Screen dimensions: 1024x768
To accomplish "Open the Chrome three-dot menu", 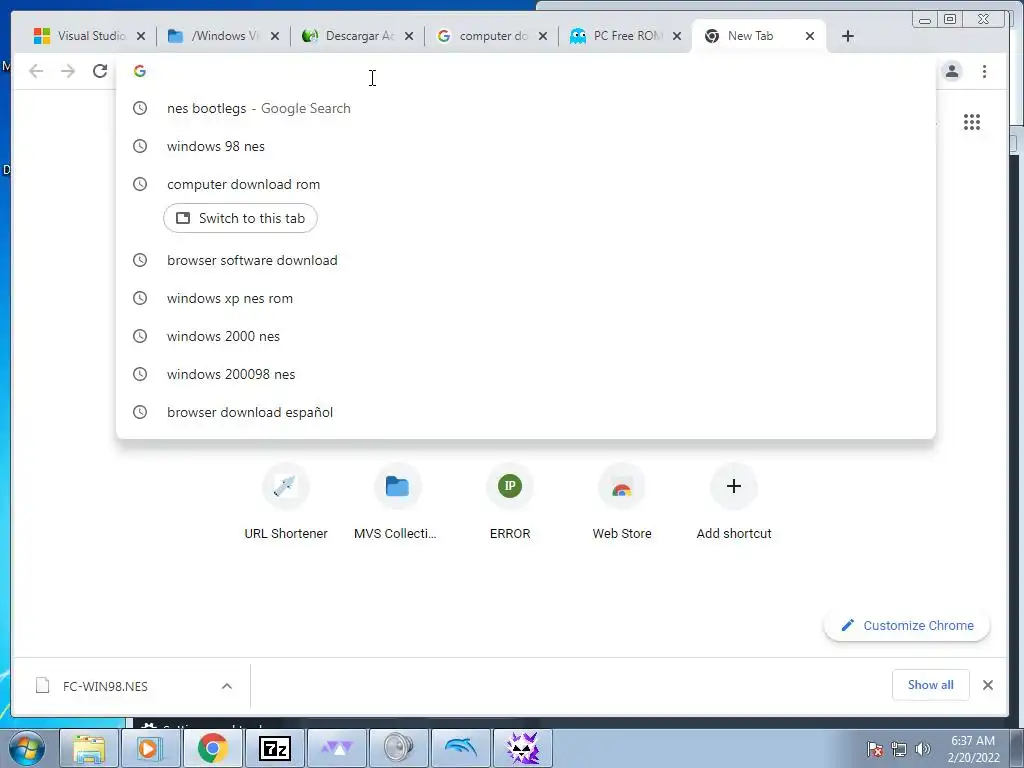I will [984, 71].
